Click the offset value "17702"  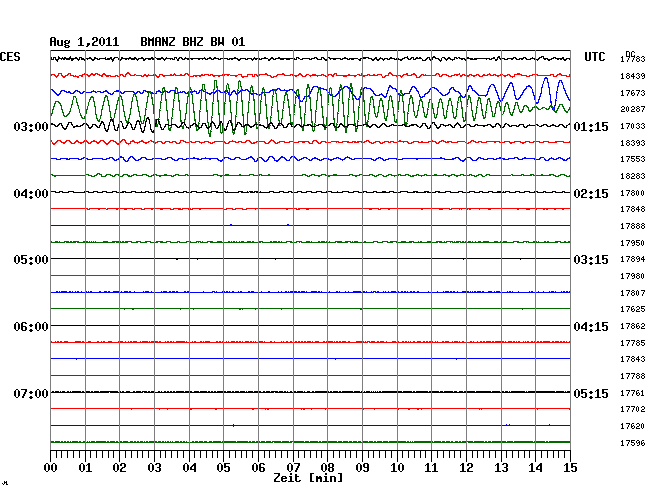633,409
